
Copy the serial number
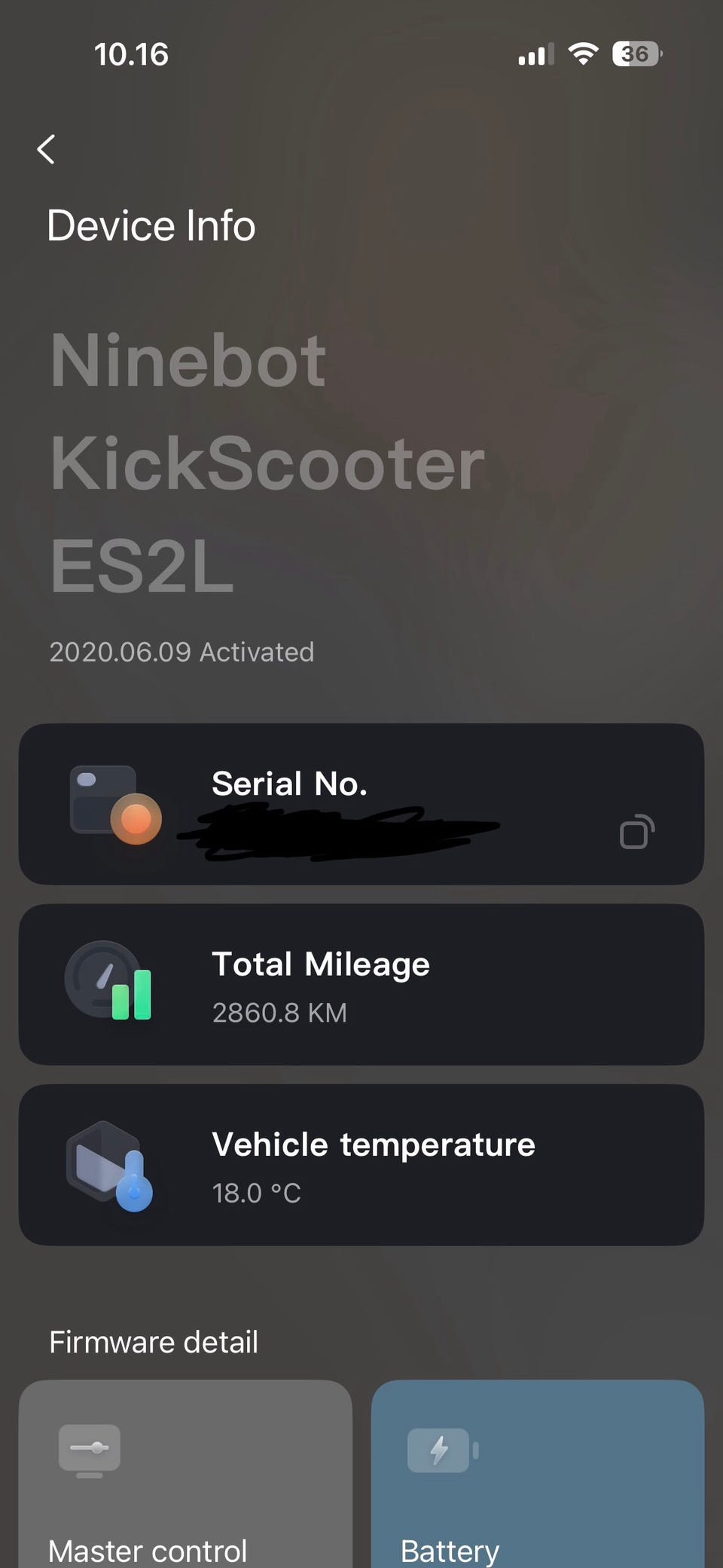636,832
